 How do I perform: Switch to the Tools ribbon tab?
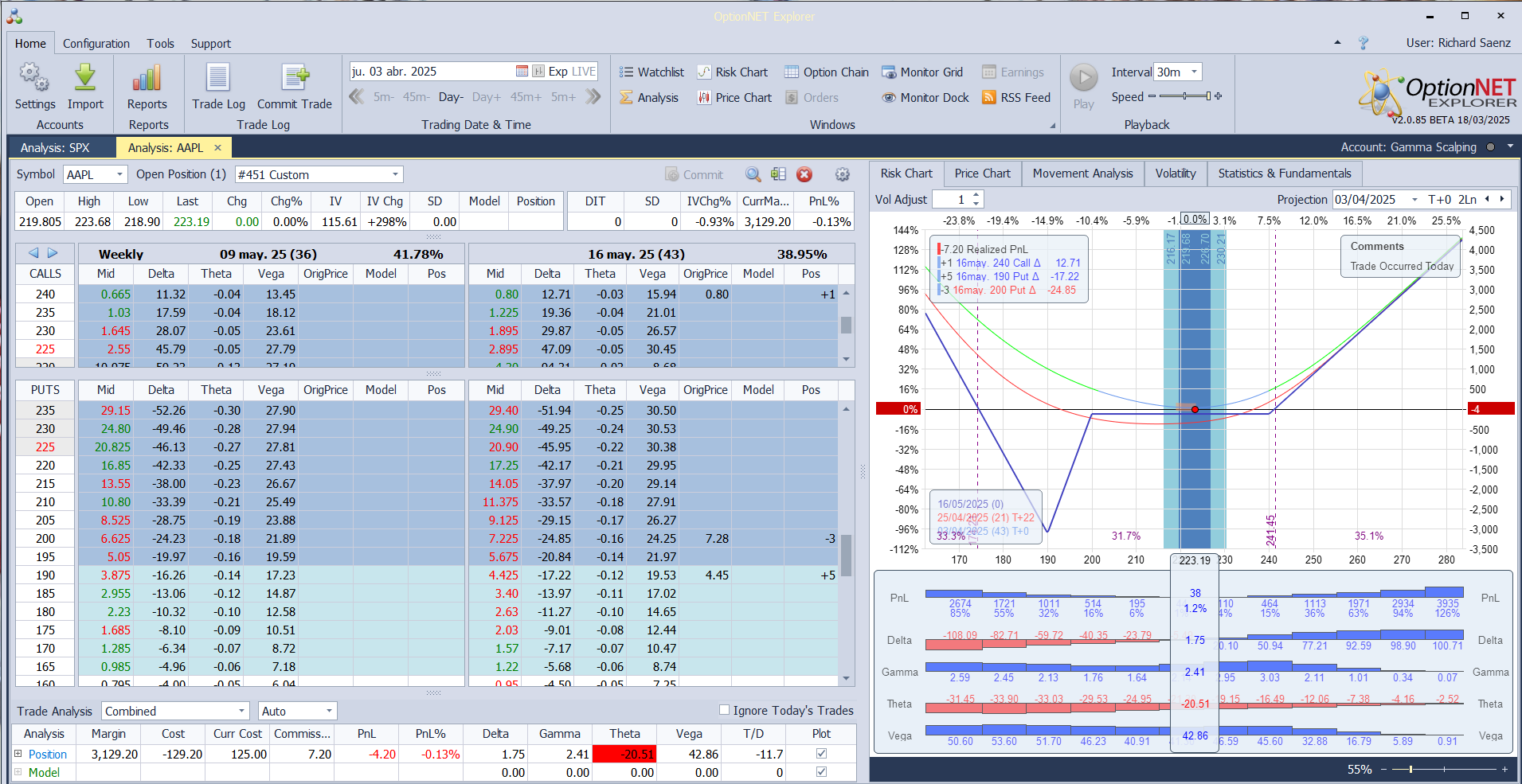(160, 44)
